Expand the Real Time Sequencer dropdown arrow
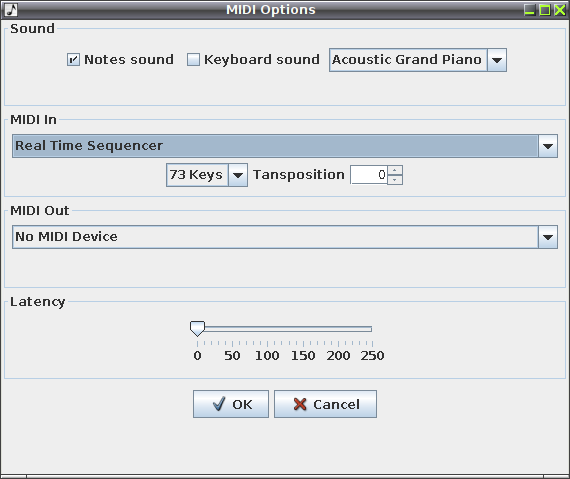This screenshot has height=479, width=570. (x=547, y=146)
